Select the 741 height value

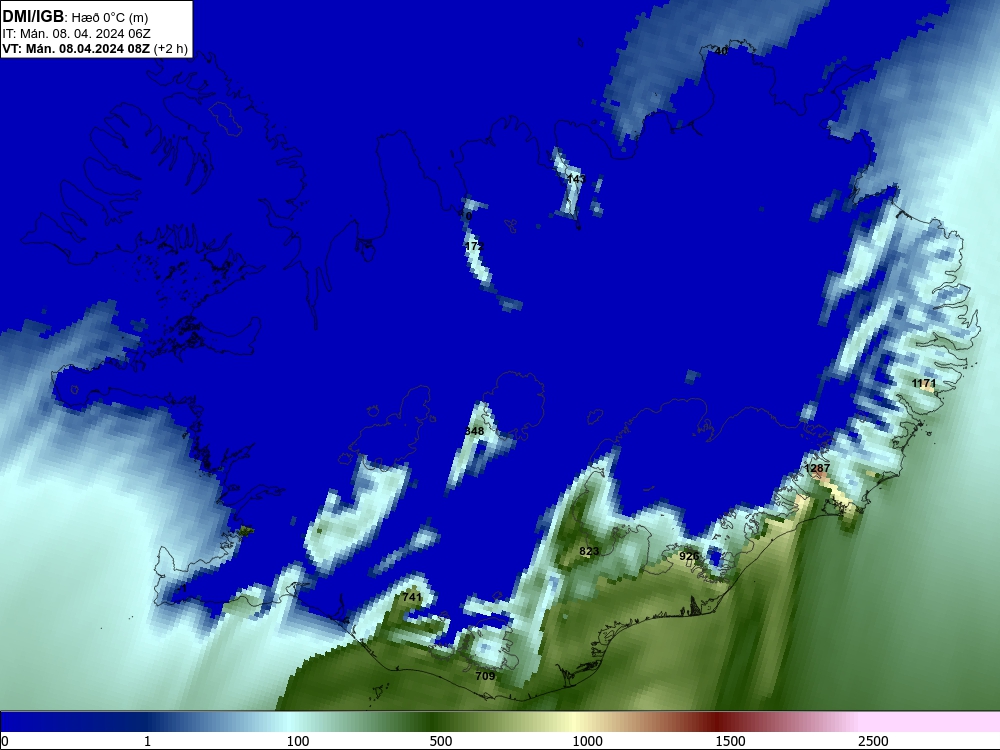tap(412, 597)
